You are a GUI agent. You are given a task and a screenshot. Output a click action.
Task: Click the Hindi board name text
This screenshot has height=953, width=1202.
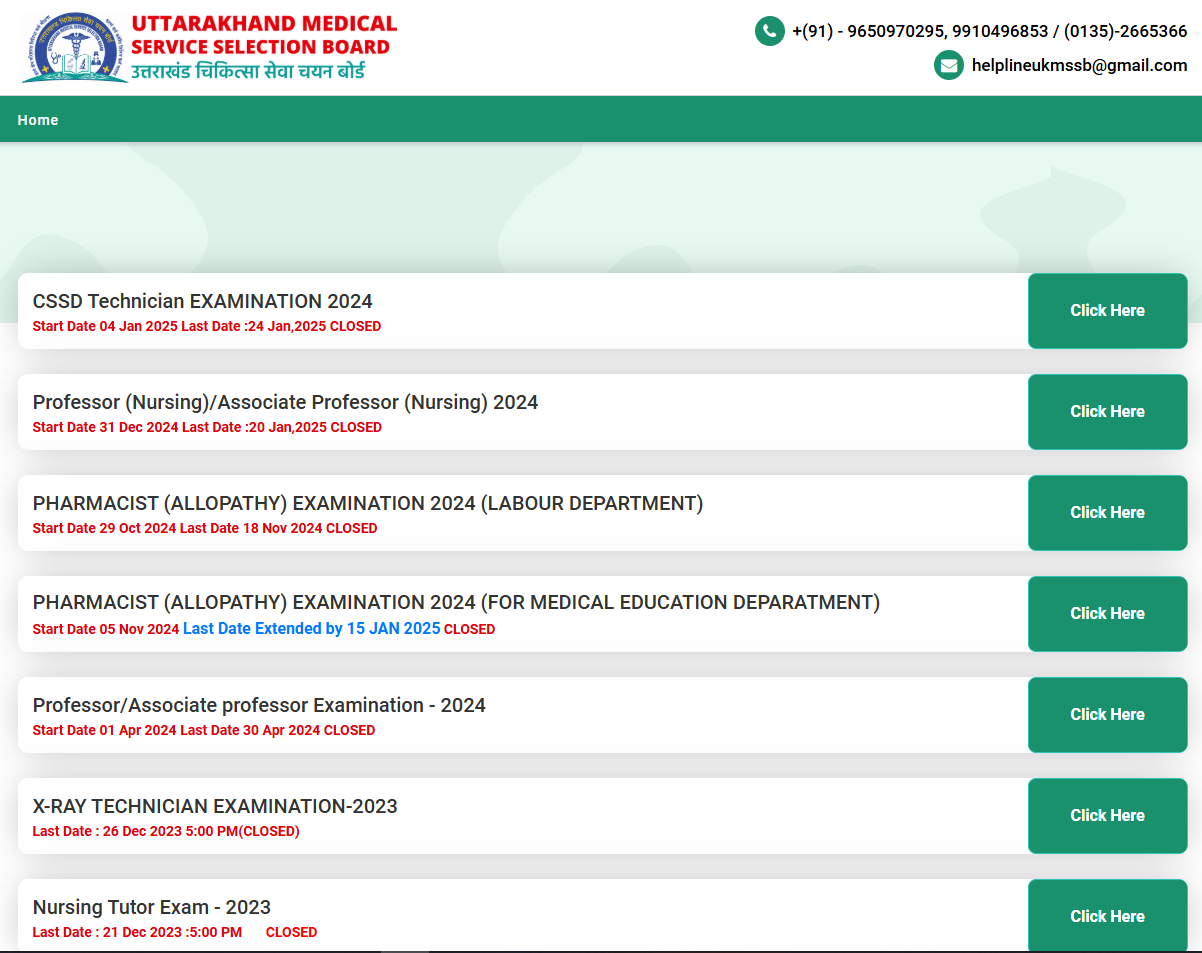(248, 71)
